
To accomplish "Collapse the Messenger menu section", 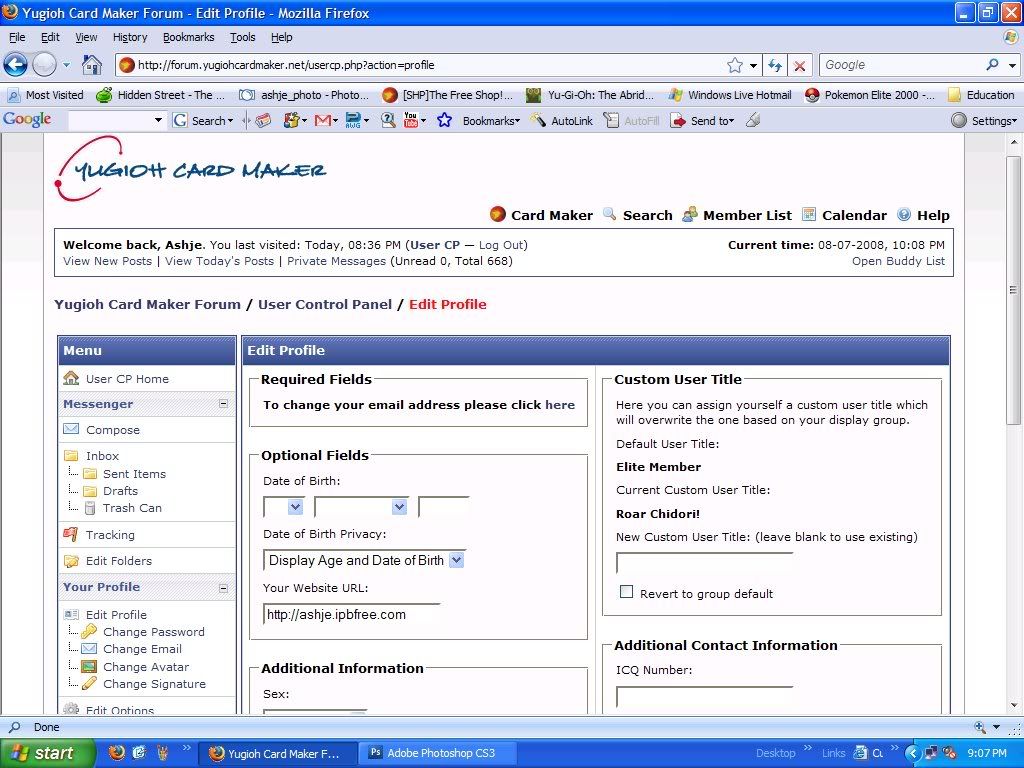I will tap(223, 404).
